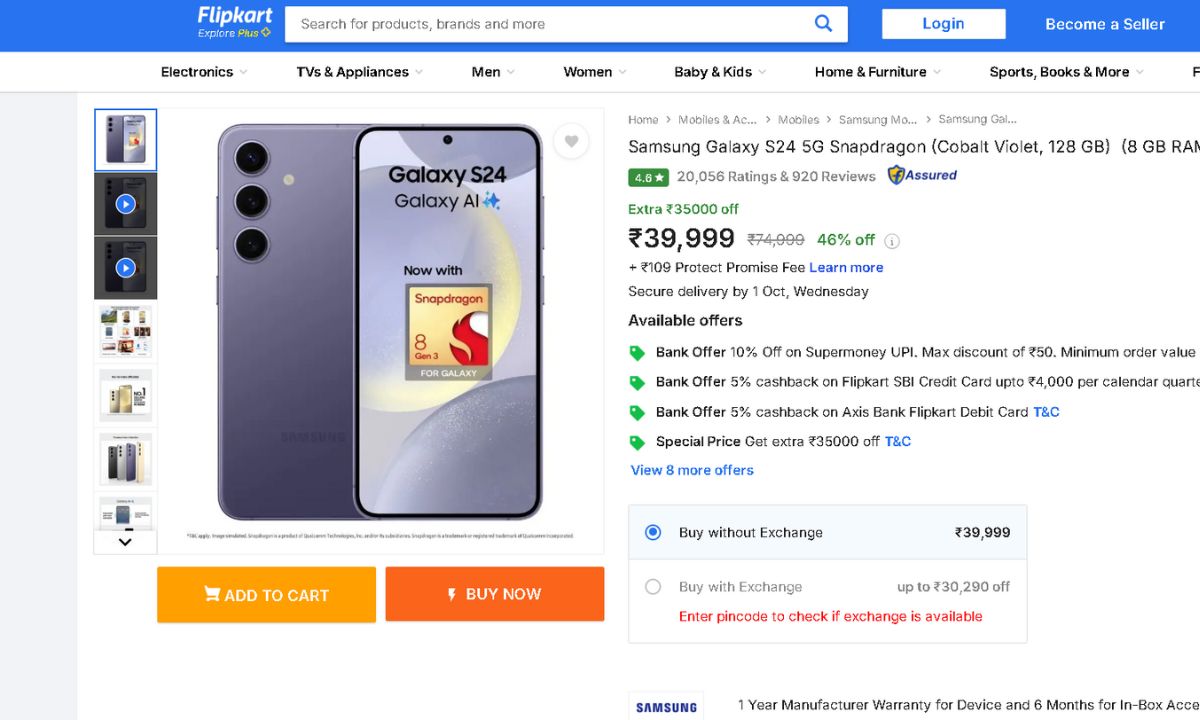Click the Flipkart Explore Plus logo
The image size is (1200, 720).
(235, 22)
